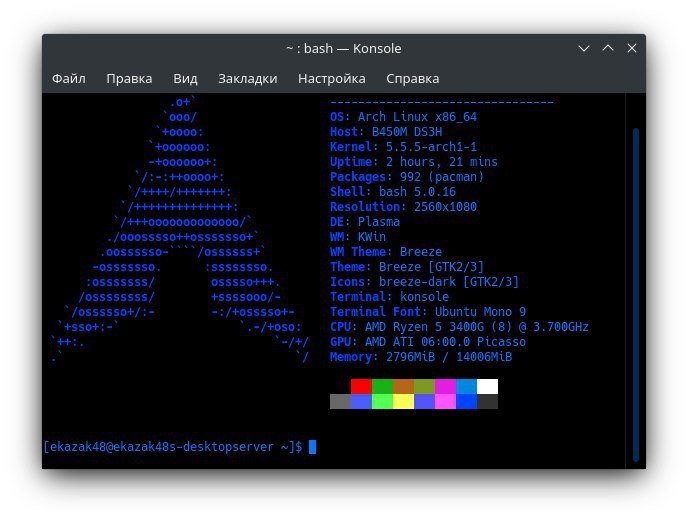
Task: Click the 'WM Theme: Breeze' line
Action: click(x=386, y=252)
